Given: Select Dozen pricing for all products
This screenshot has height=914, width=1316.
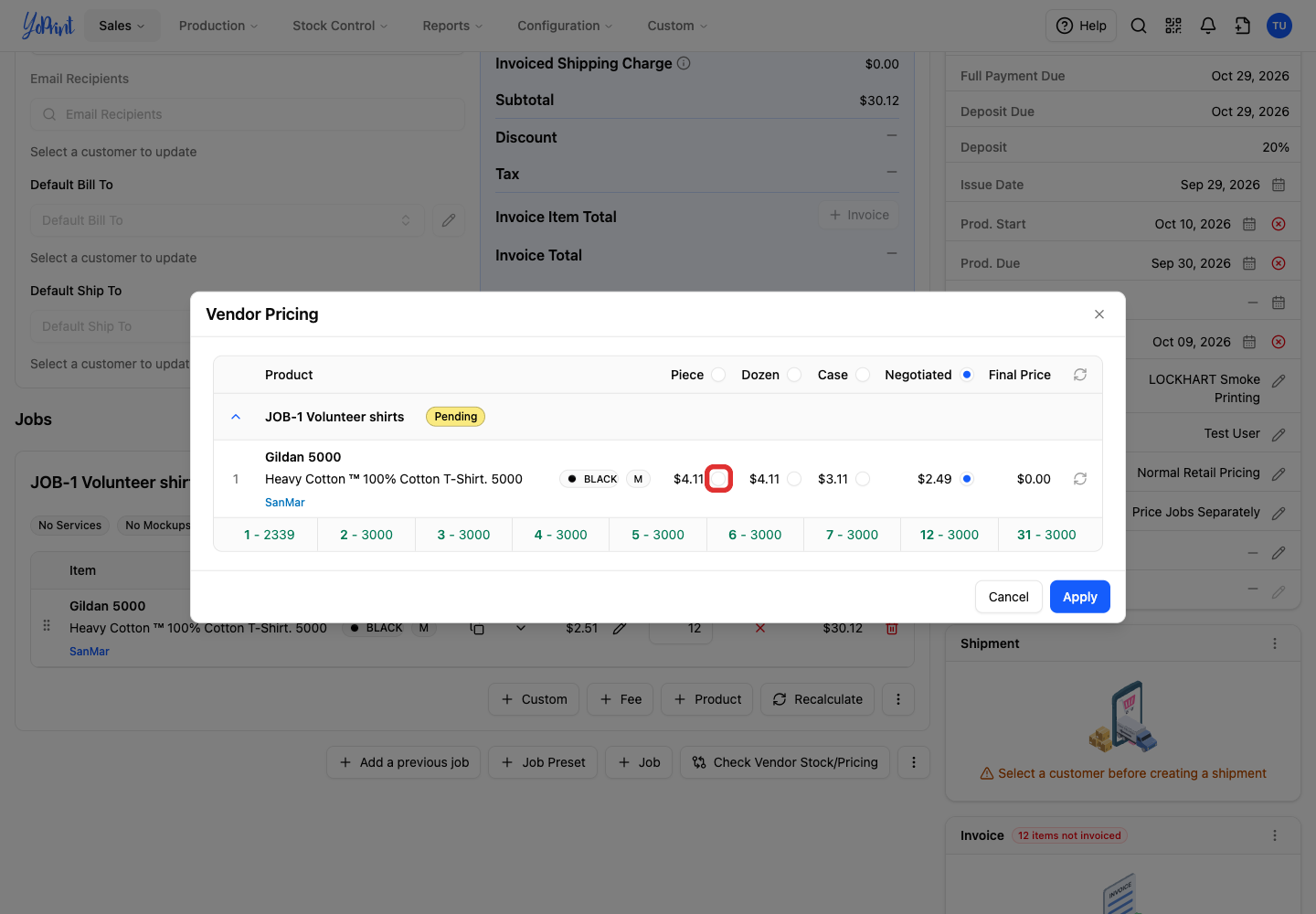Looking at the screenshot, I should [x=794, y=375].
